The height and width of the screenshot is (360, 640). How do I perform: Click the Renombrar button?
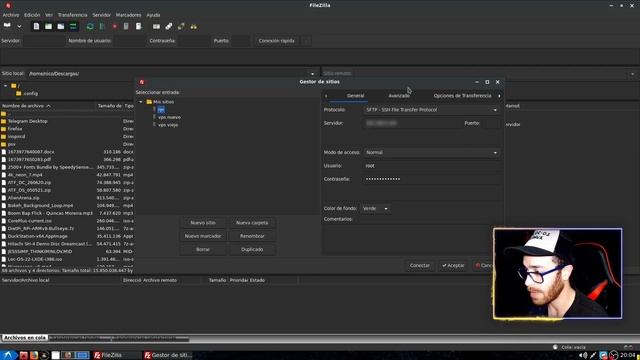[252, 236]
